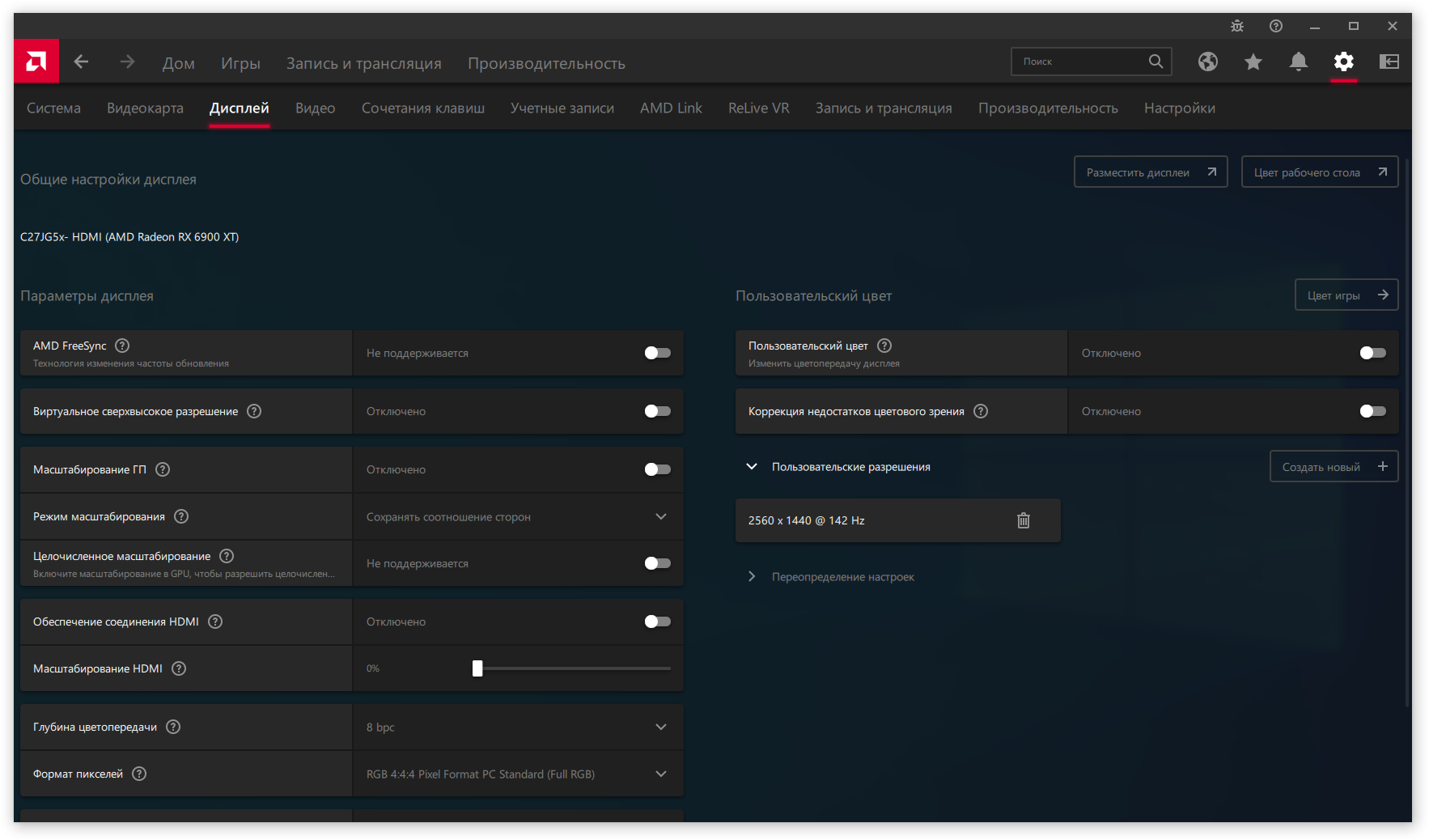The width and height of the screenshot is (1429, 840).
Task: Show help for Масштабирование ГП
Action: (163, 469)
